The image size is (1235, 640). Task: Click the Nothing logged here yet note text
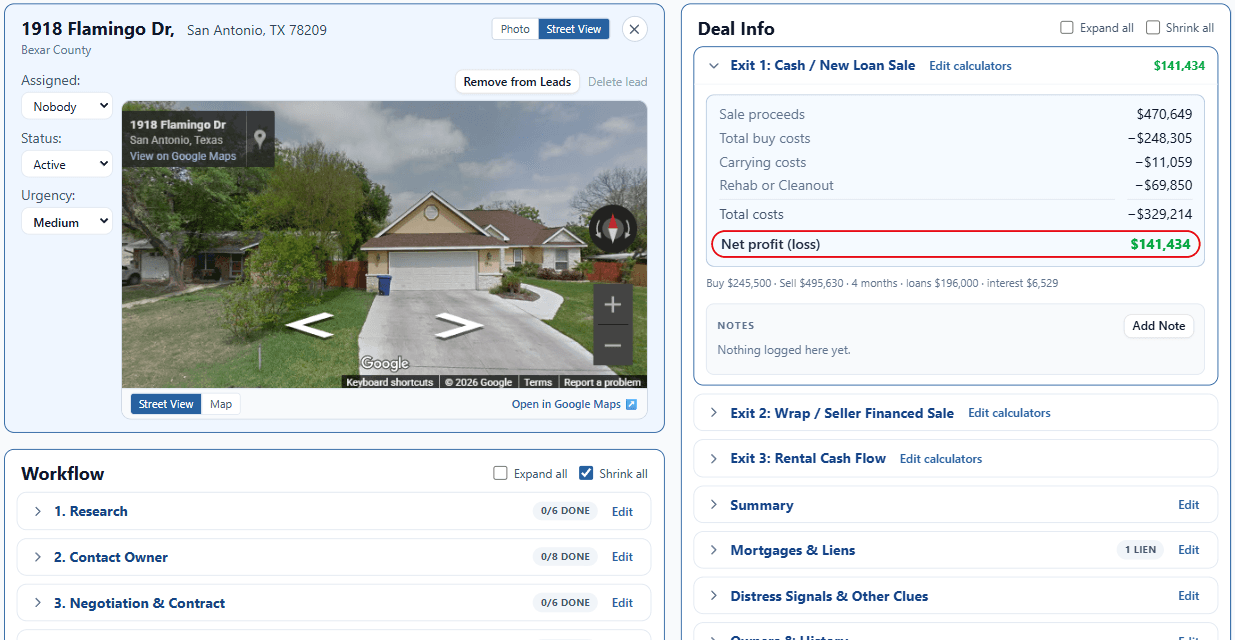784,350
